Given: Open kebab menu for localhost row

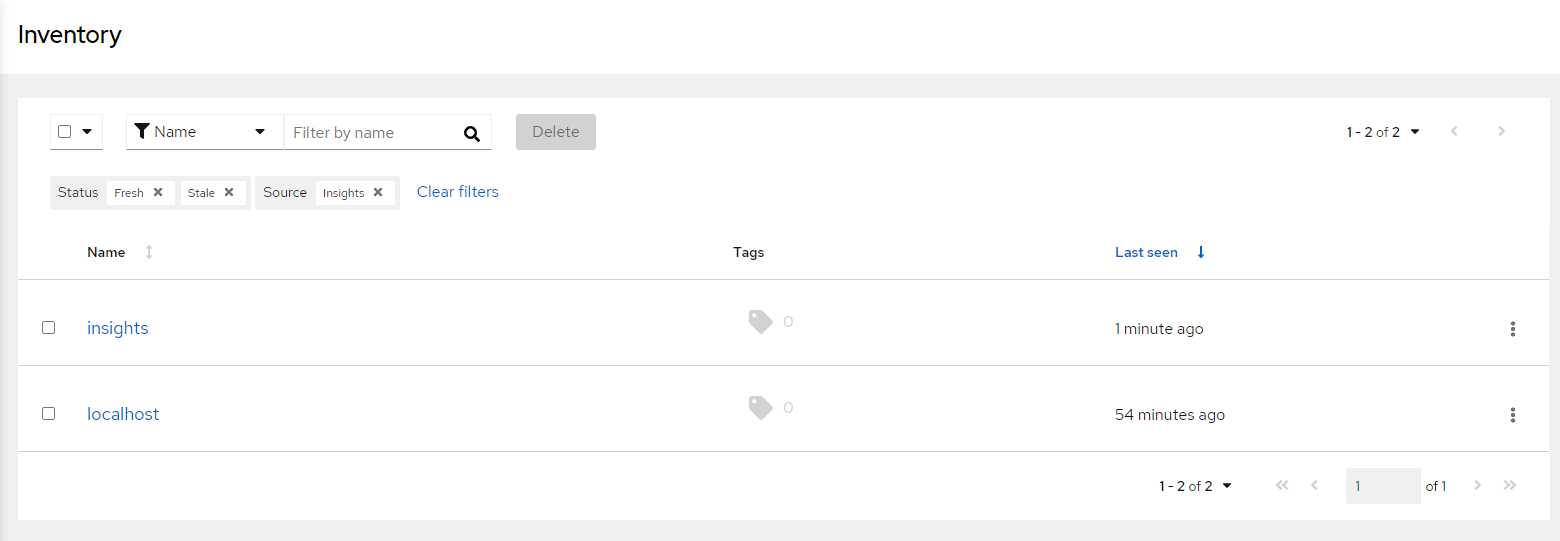Looking at the screenshot, I should tap(1513, 415).
